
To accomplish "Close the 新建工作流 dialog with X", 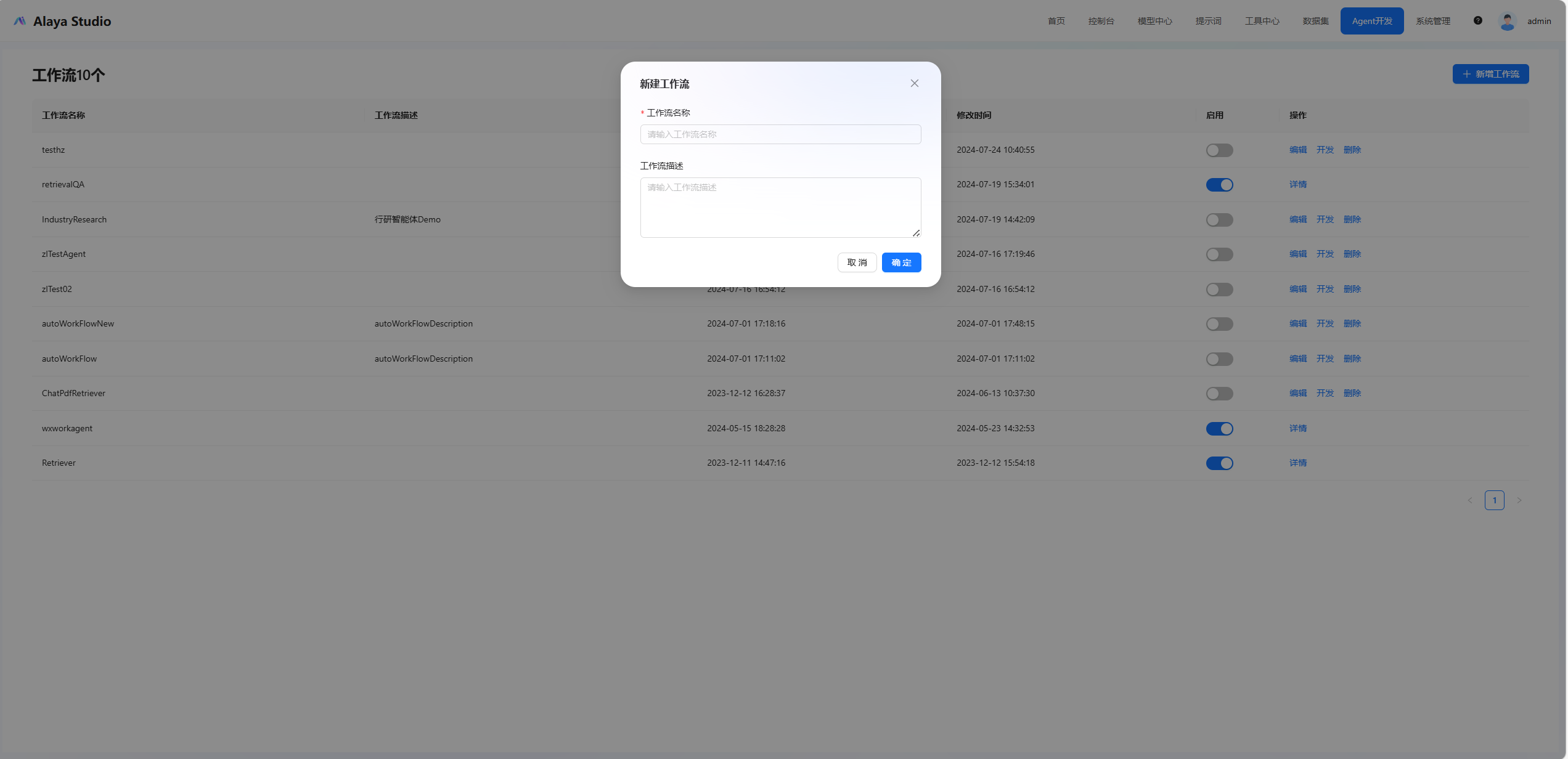I will coord(914,83).
